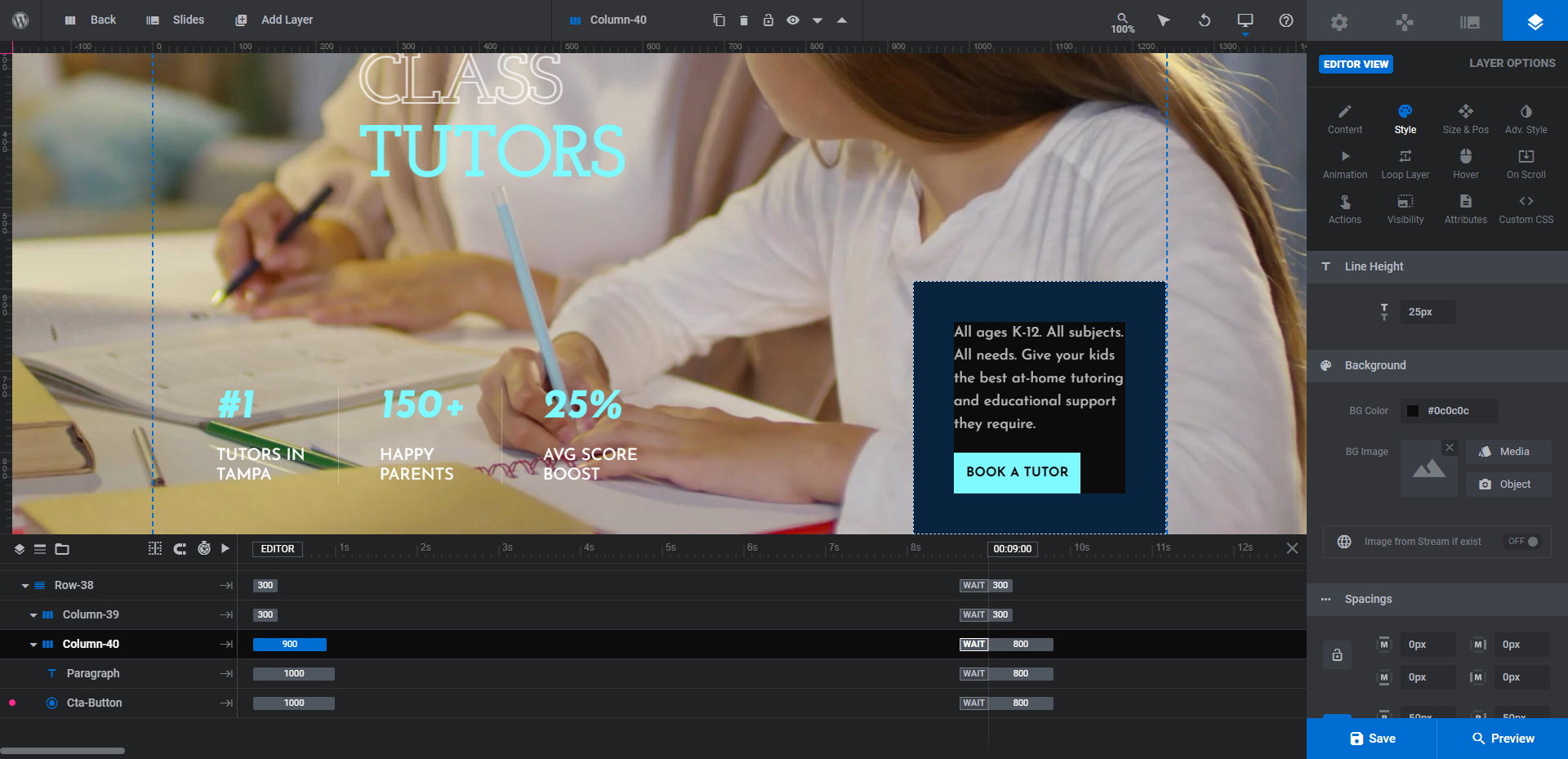Duplicate the Column-40 layer
The image size is (1568, 759).
(x=719, y=20)
